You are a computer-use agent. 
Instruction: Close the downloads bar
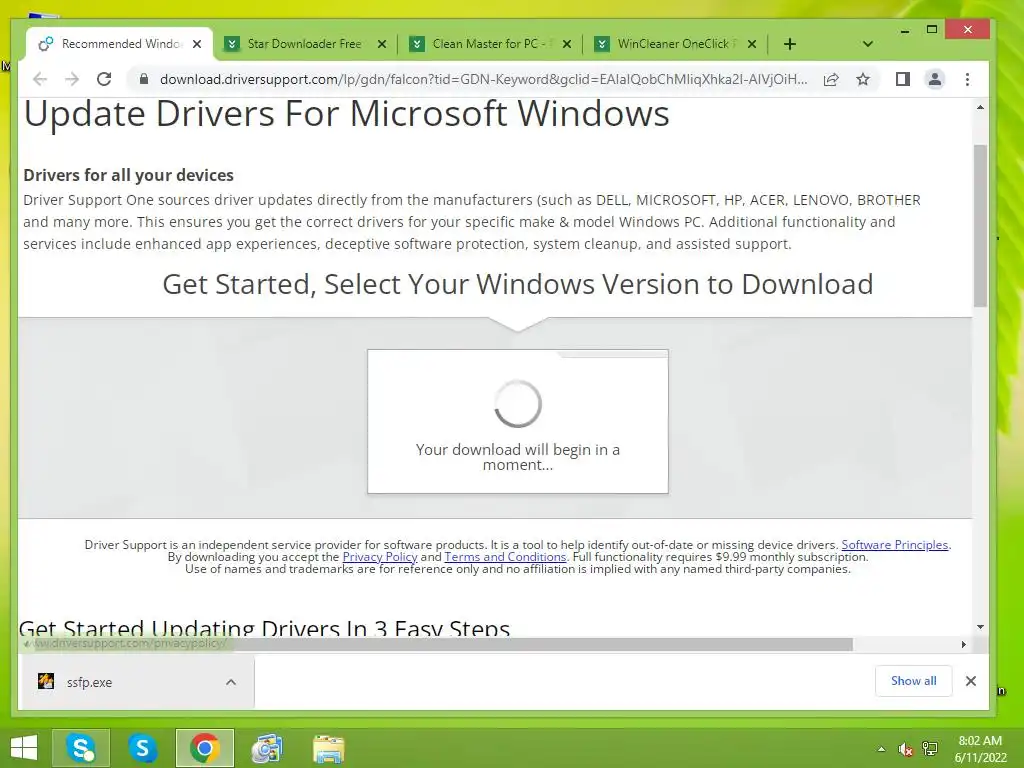[x=970, y=681]
